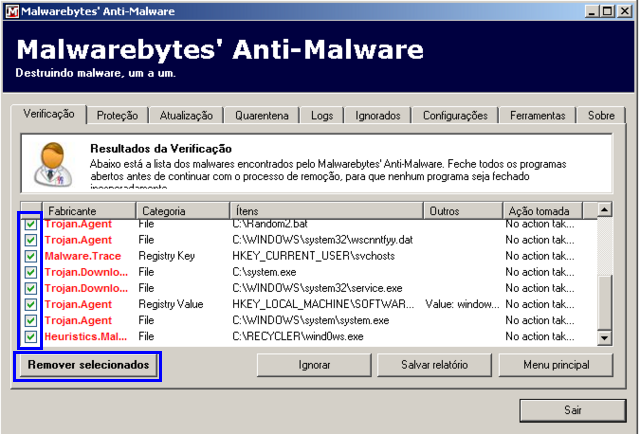The image size is (640, 434).
Task: Switch to the Quarentena tab
Action: (264, 116)
